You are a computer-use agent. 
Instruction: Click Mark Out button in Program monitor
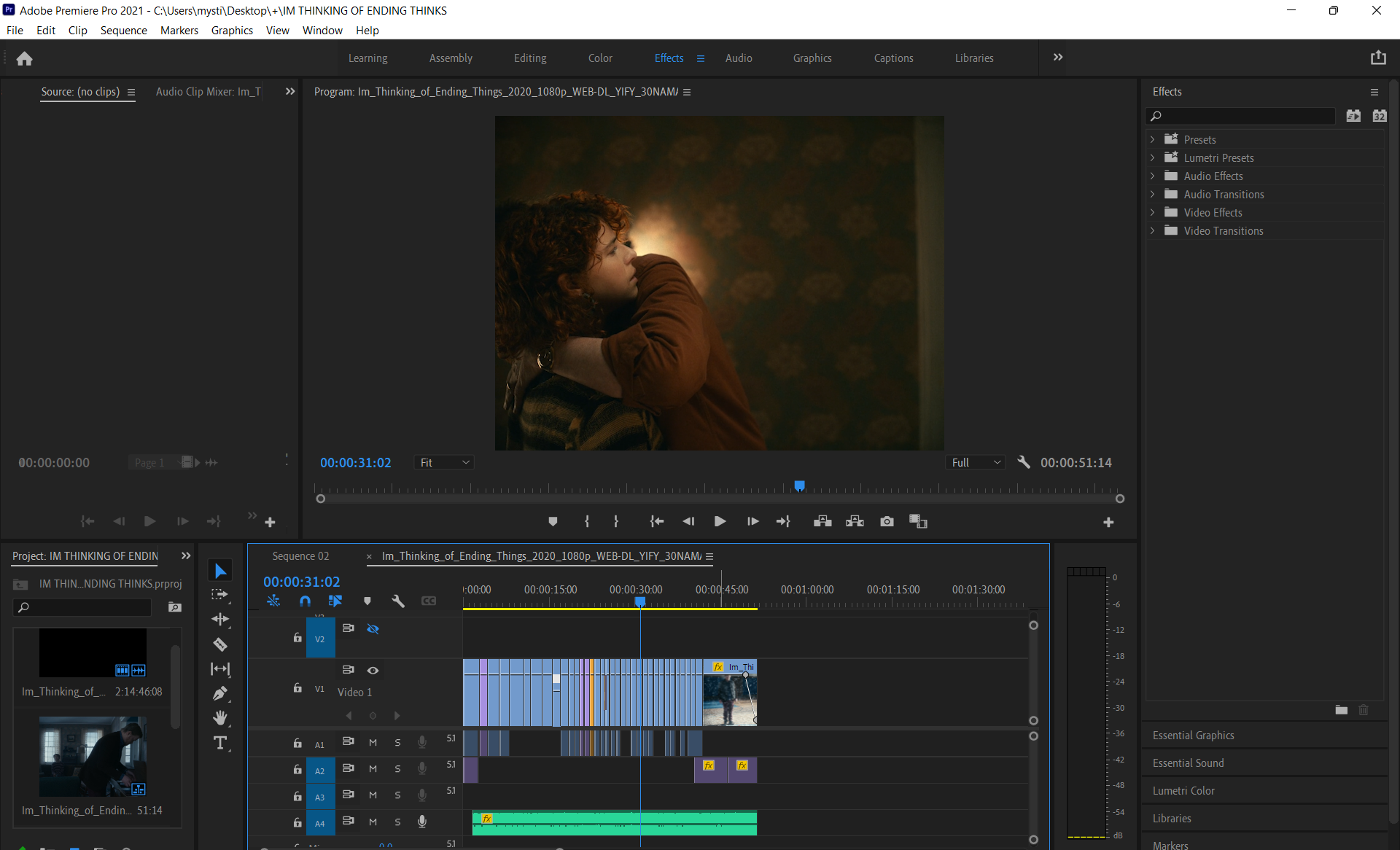coord(616,522)
